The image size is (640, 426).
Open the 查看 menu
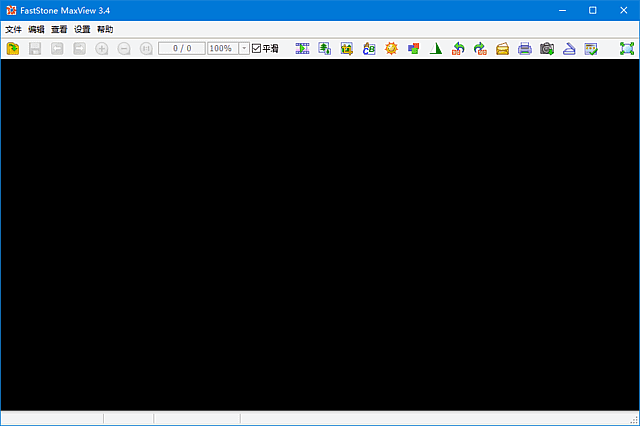59,29
